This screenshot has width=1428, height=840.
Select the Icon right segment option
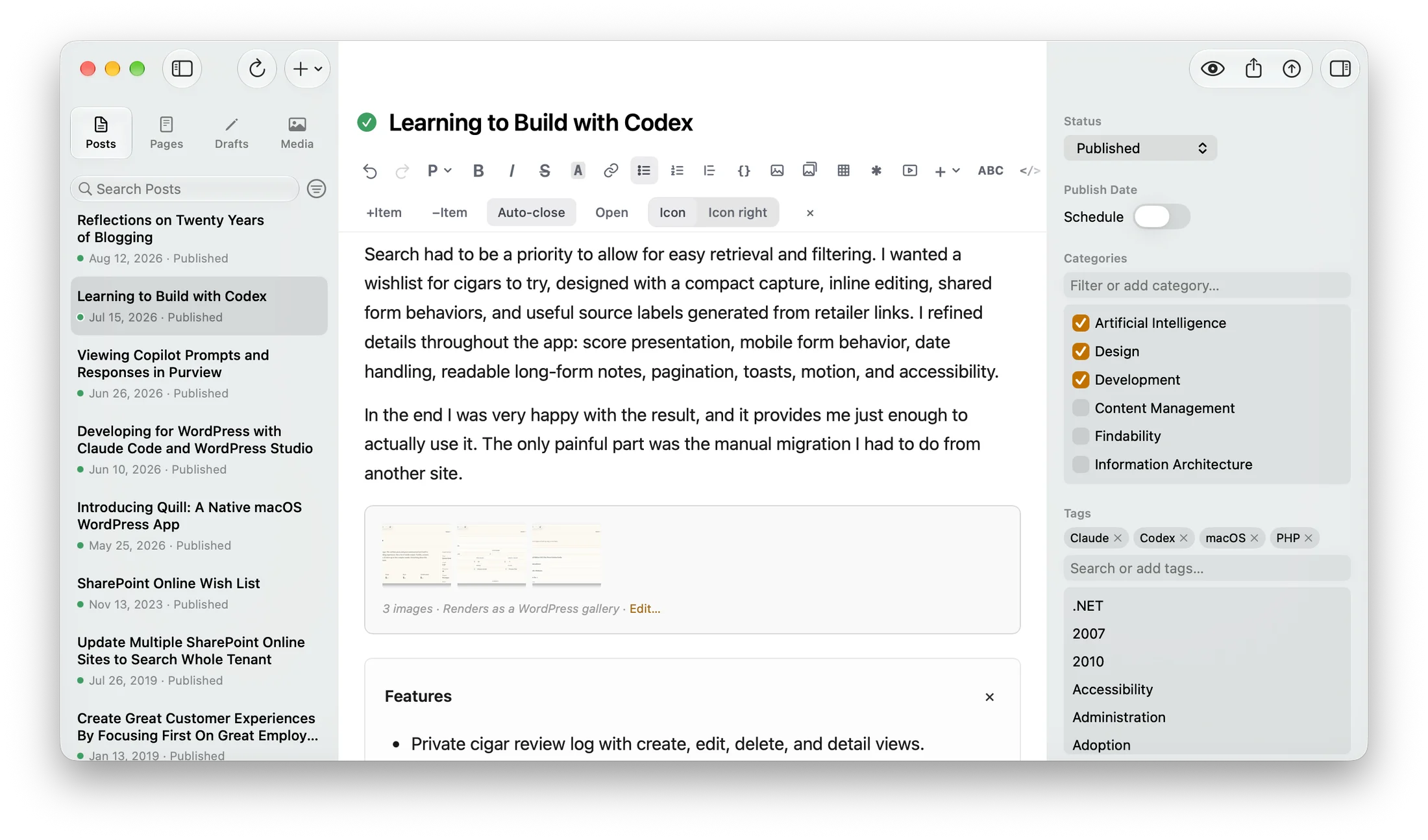737,212
